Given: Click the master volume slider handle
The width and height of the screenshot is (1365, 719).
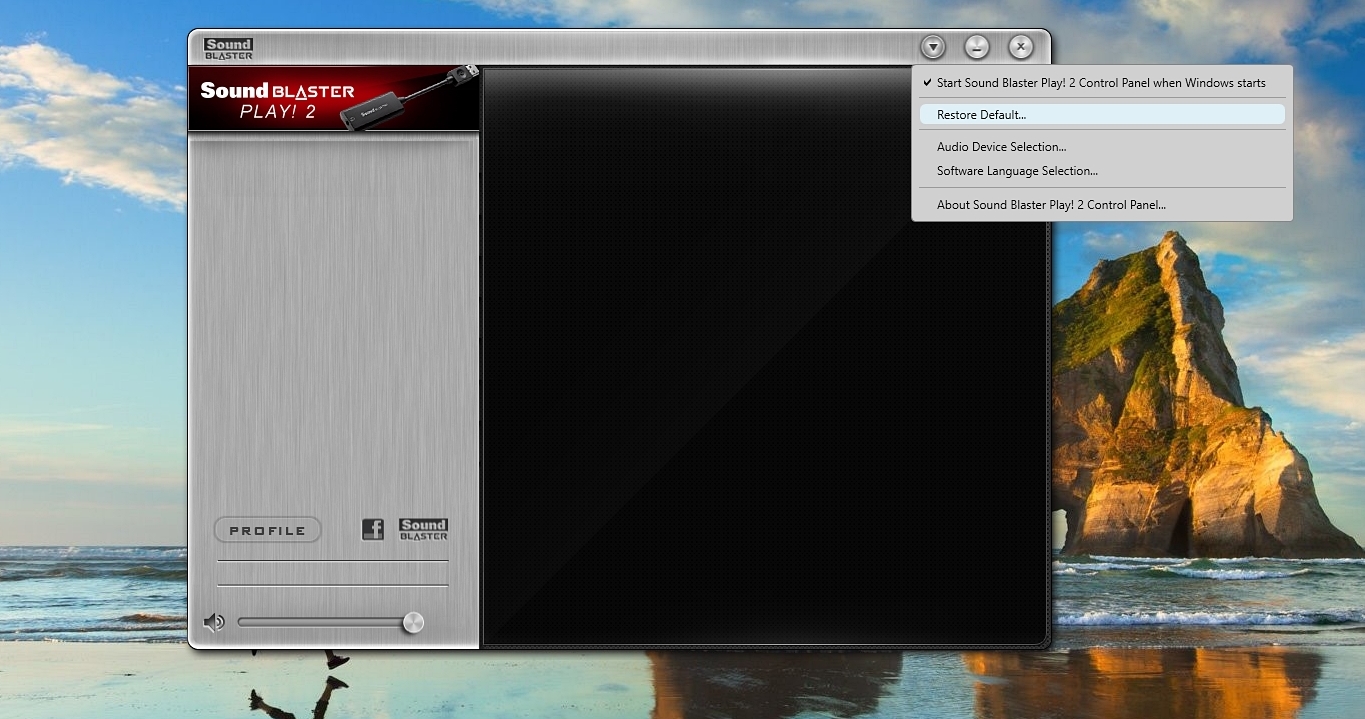Looking at the screenshot, I should [x=413, y=623].
